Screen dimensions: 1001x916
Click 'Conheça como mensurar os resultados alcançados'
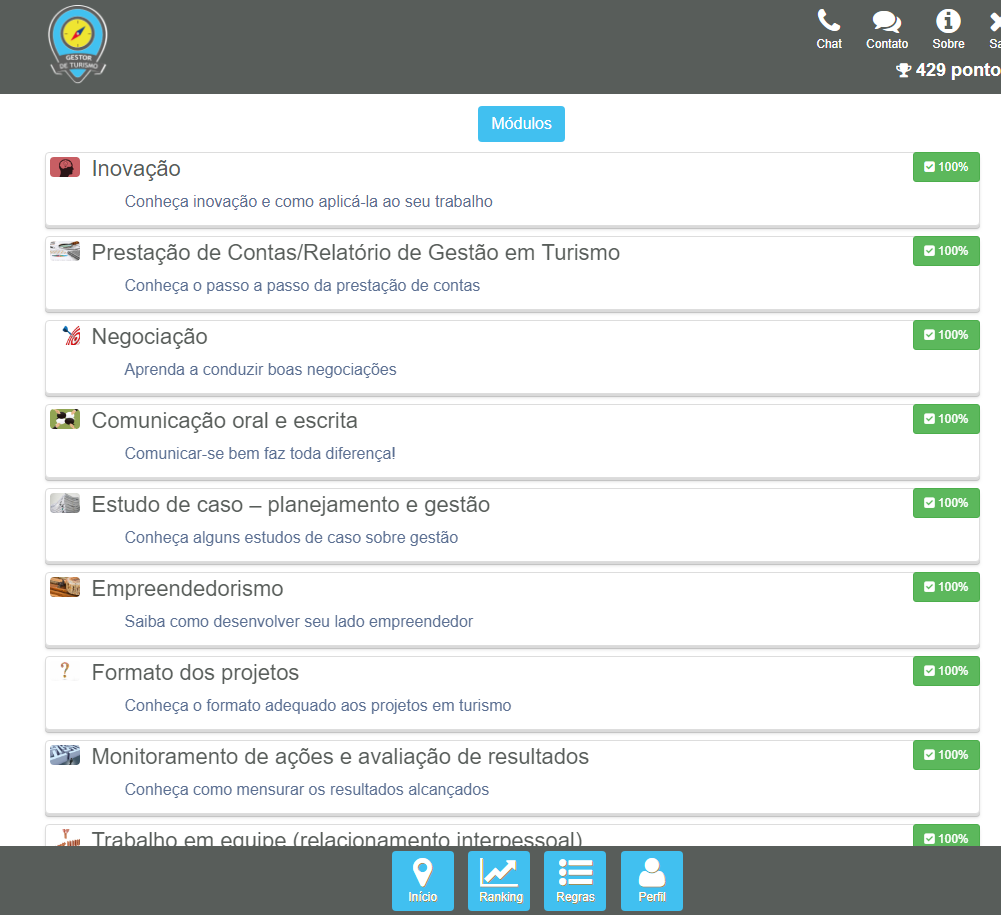(306, 790)
